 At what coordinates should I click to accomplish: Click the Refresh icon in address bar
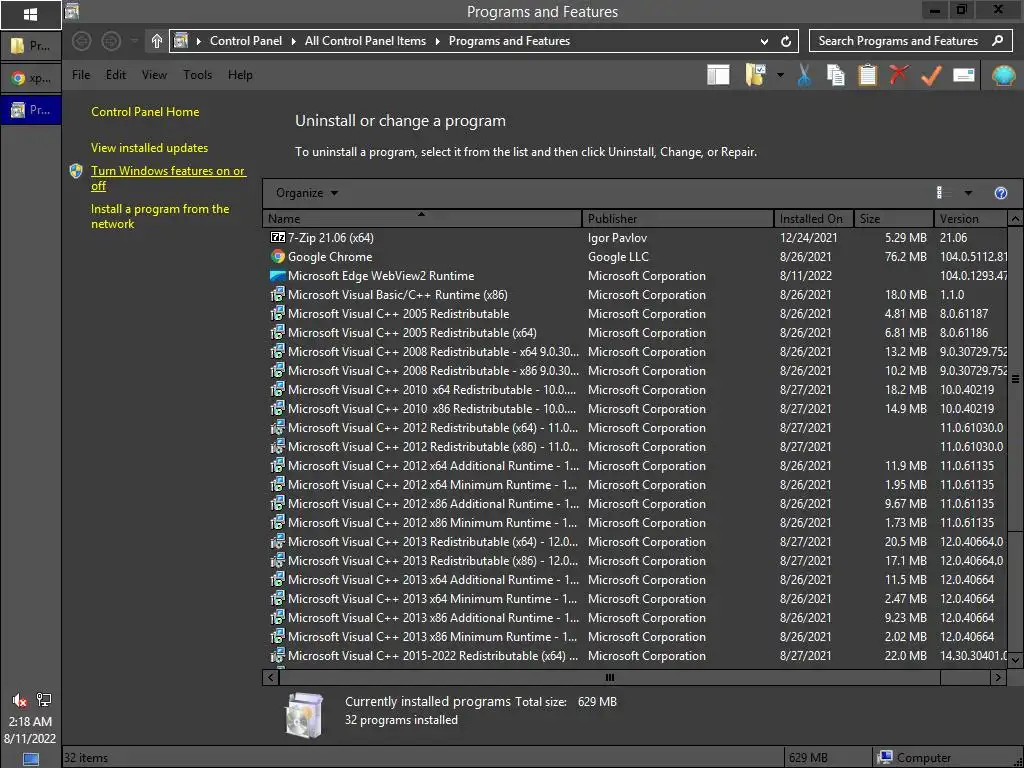786,41
